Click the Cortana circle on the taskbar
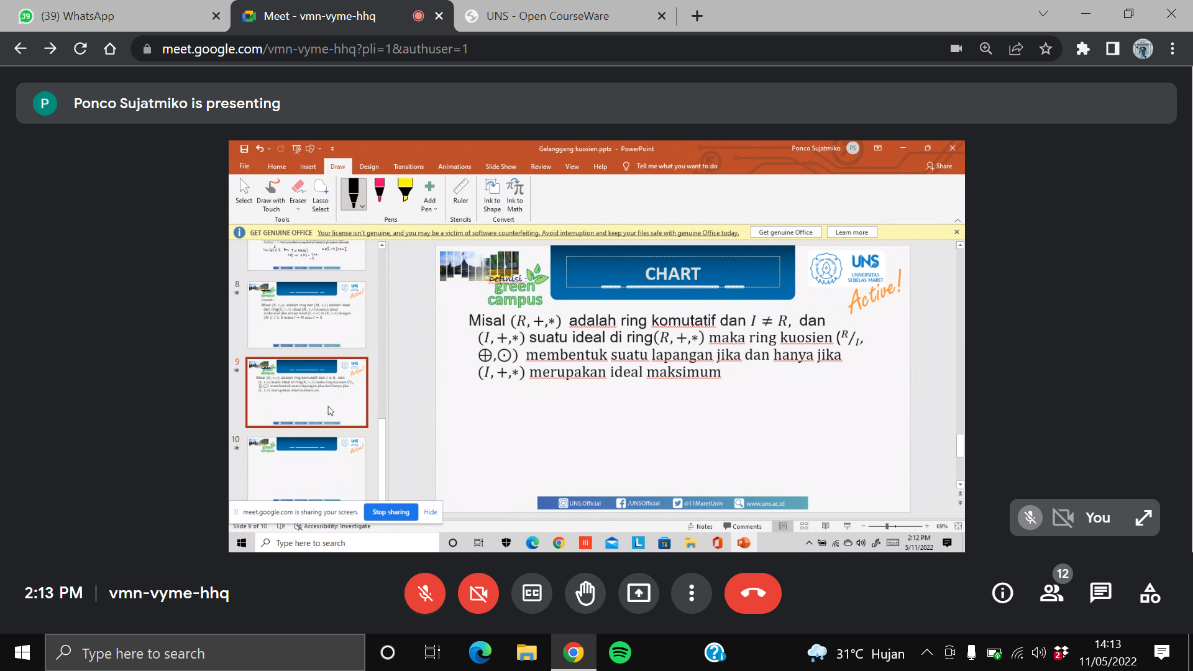 point(387,653)
